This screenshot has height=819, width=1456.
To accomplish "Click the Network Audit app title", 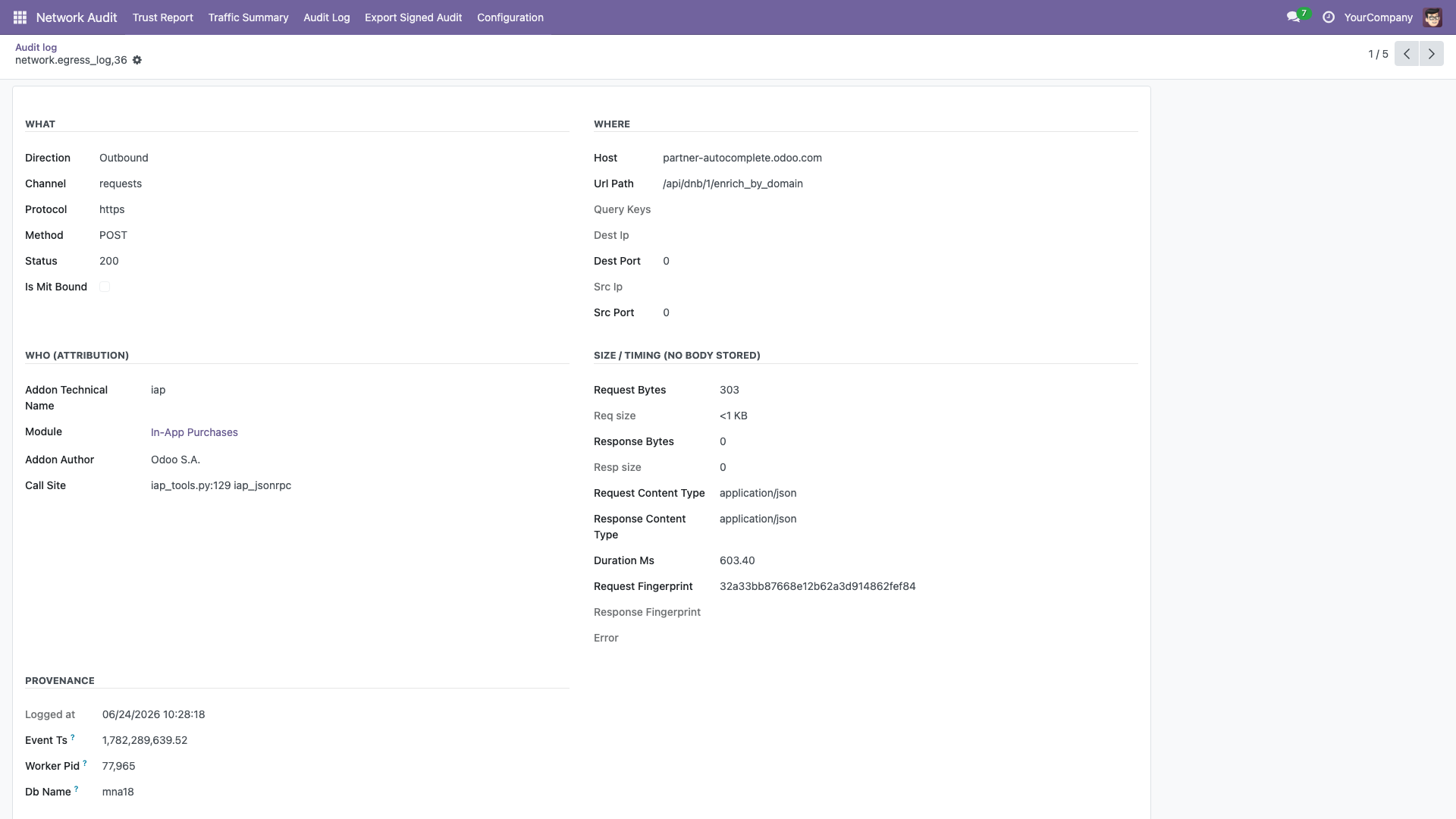I will [77, 17].
